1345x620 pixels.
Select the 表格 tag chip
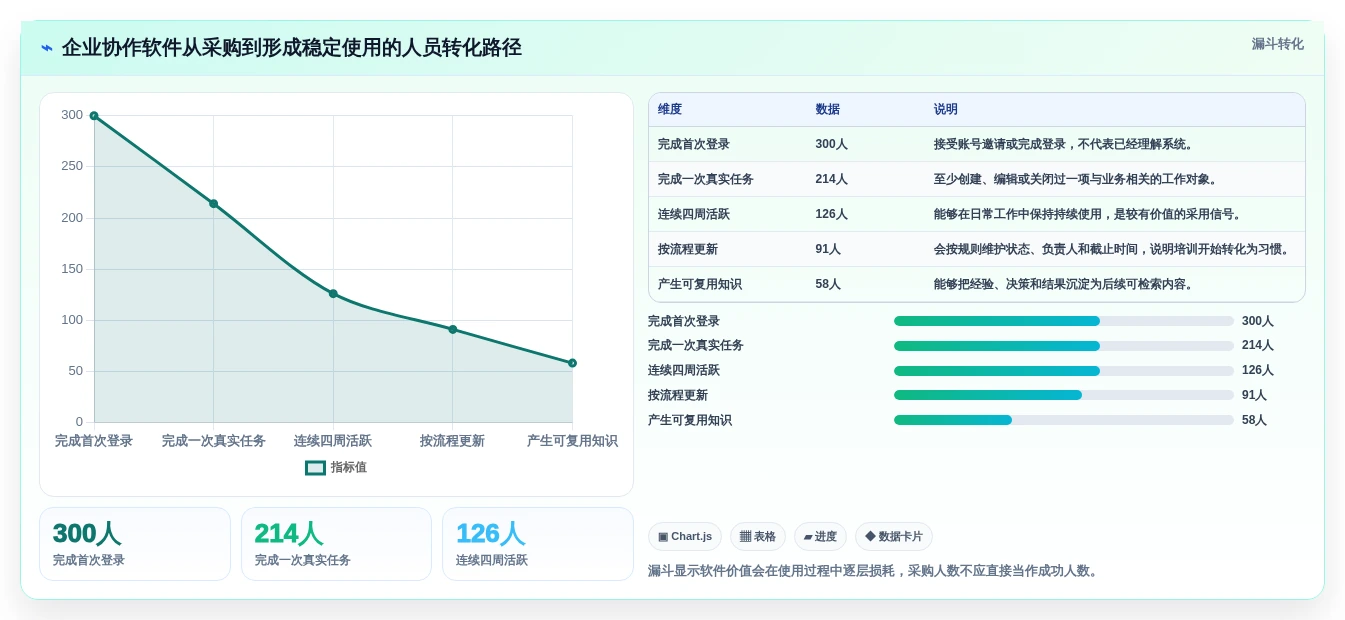pyautogui.click(x=758, y=537)
